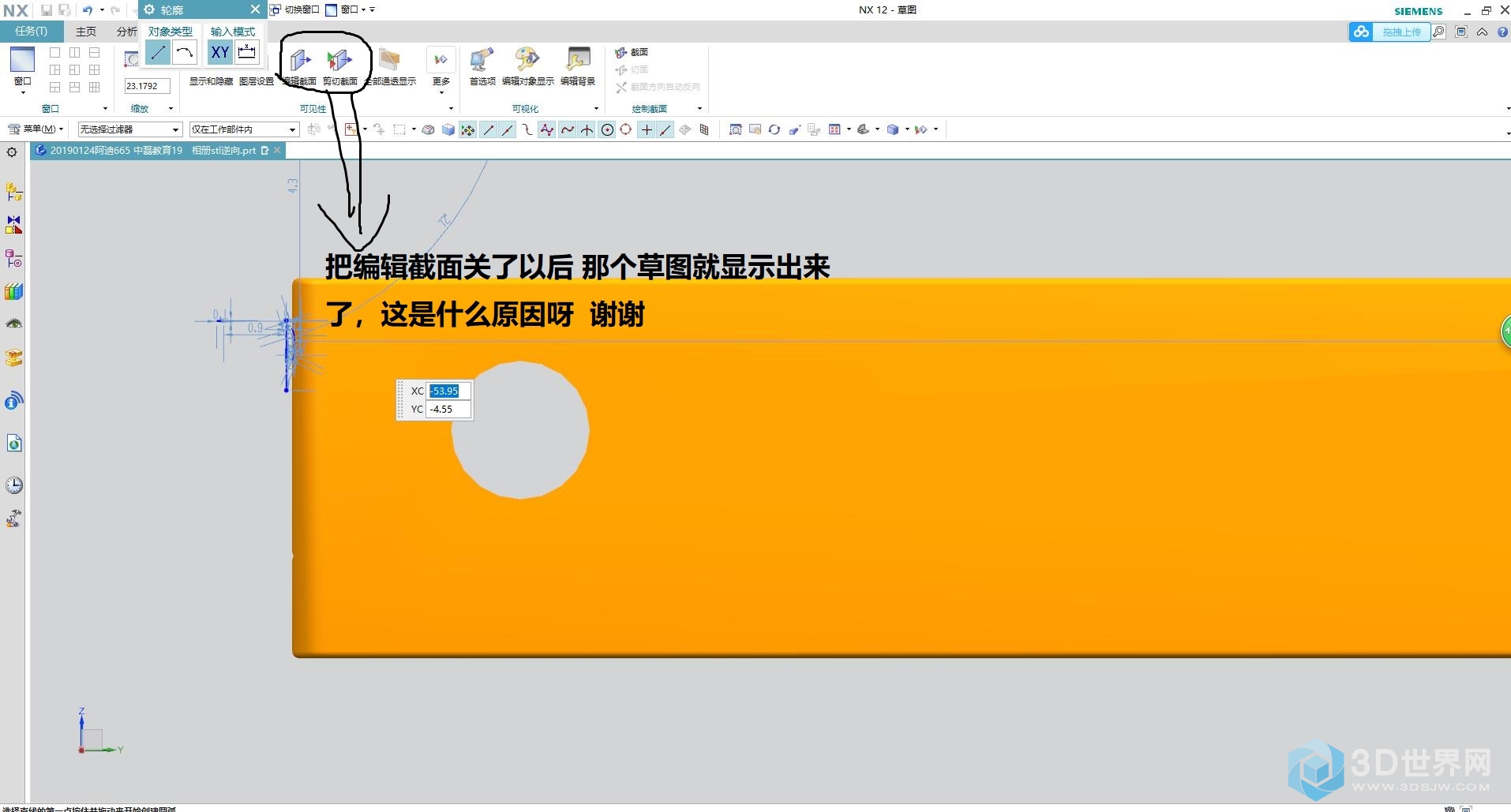
Task: Open the 仅在工作部件内 scope dropdown
Action: tap(244, 129)
